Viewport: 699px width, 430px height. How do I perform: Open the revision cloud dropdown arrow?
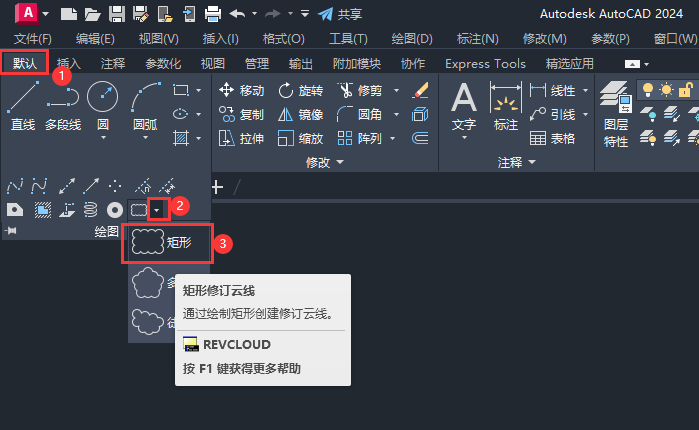point(157,210)
